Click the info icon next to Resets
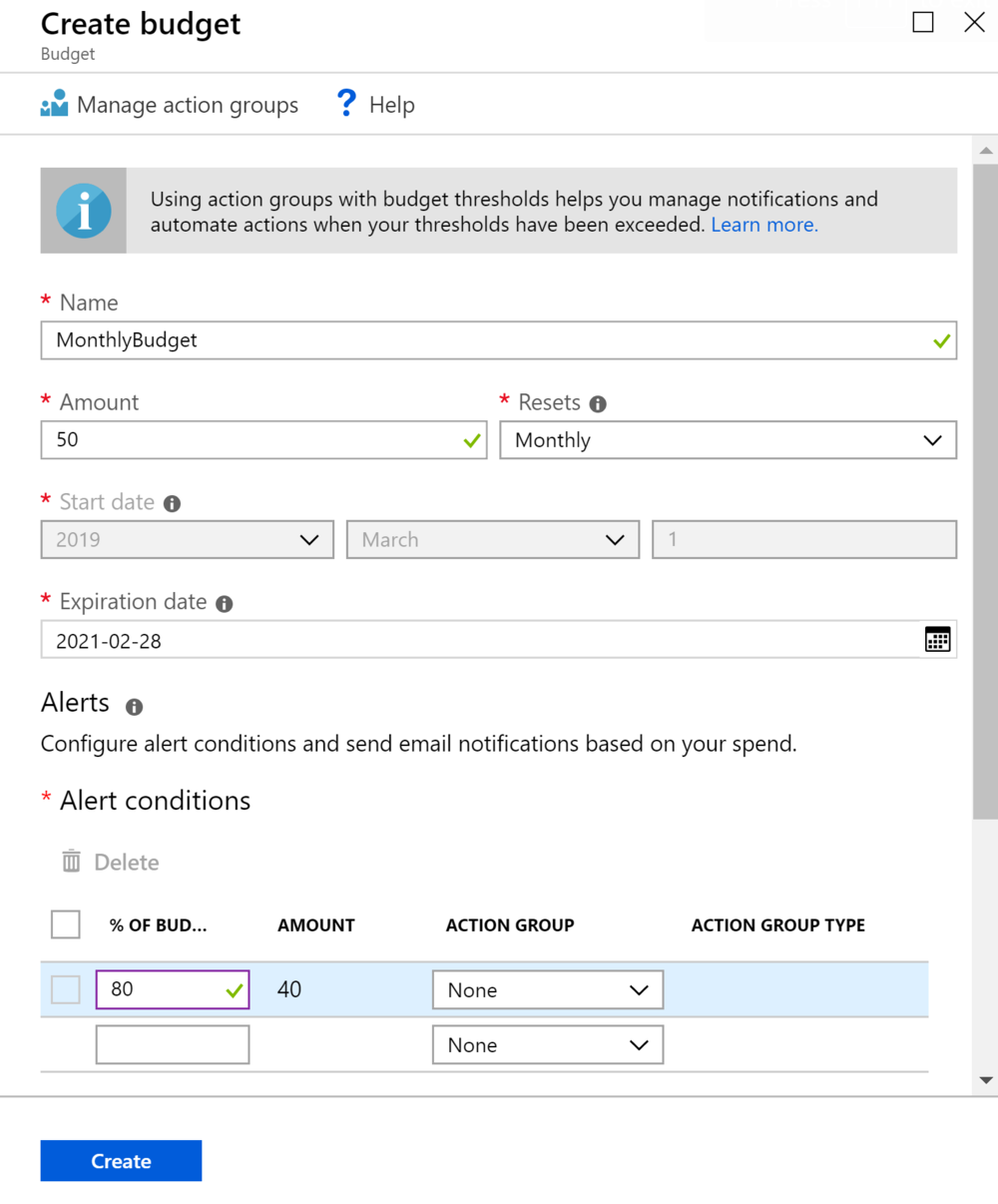998x1204 pixels. pos(598,404)
